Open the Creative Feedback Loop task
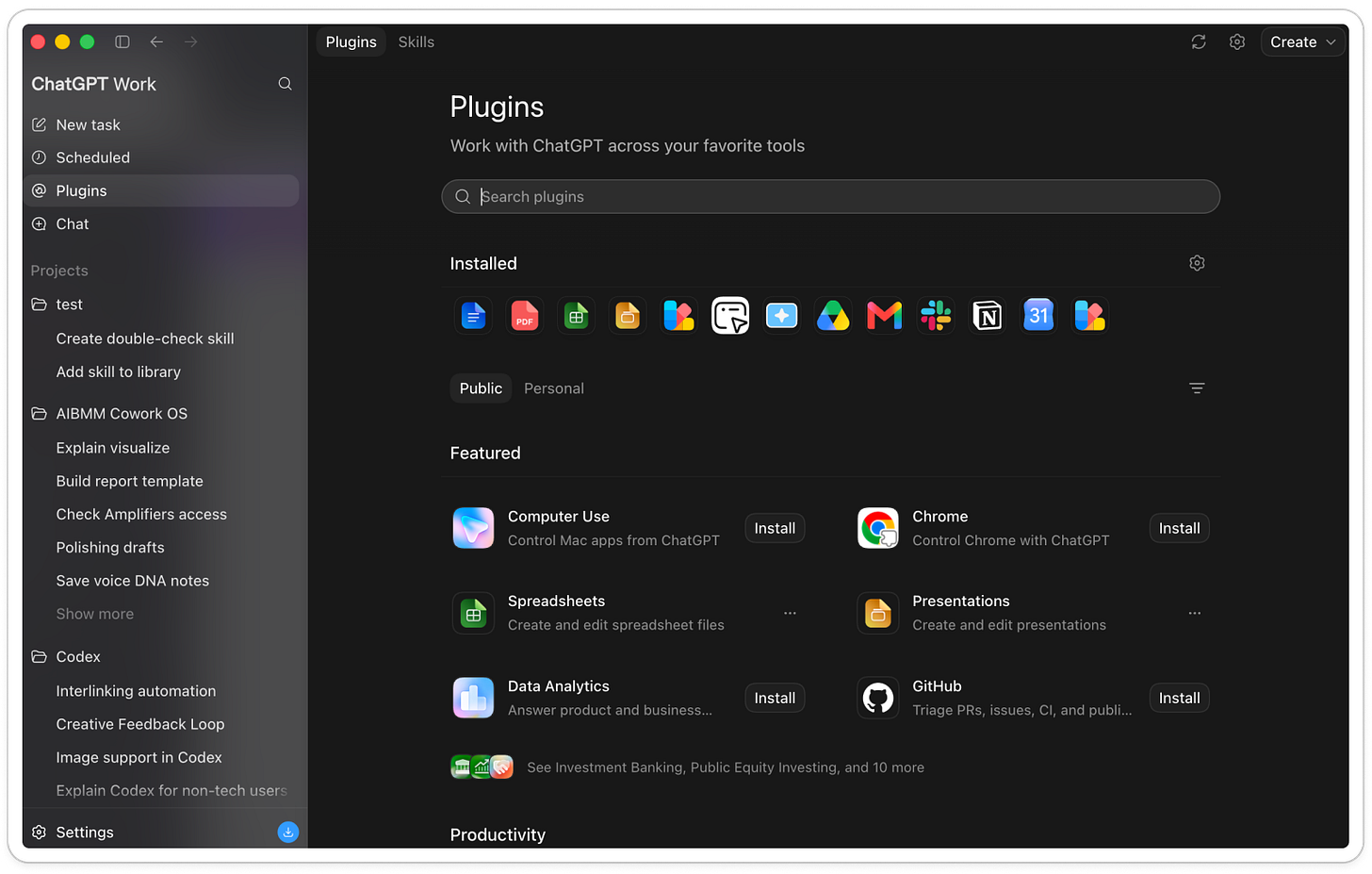Screen dimensions: 1372x874 140,724
